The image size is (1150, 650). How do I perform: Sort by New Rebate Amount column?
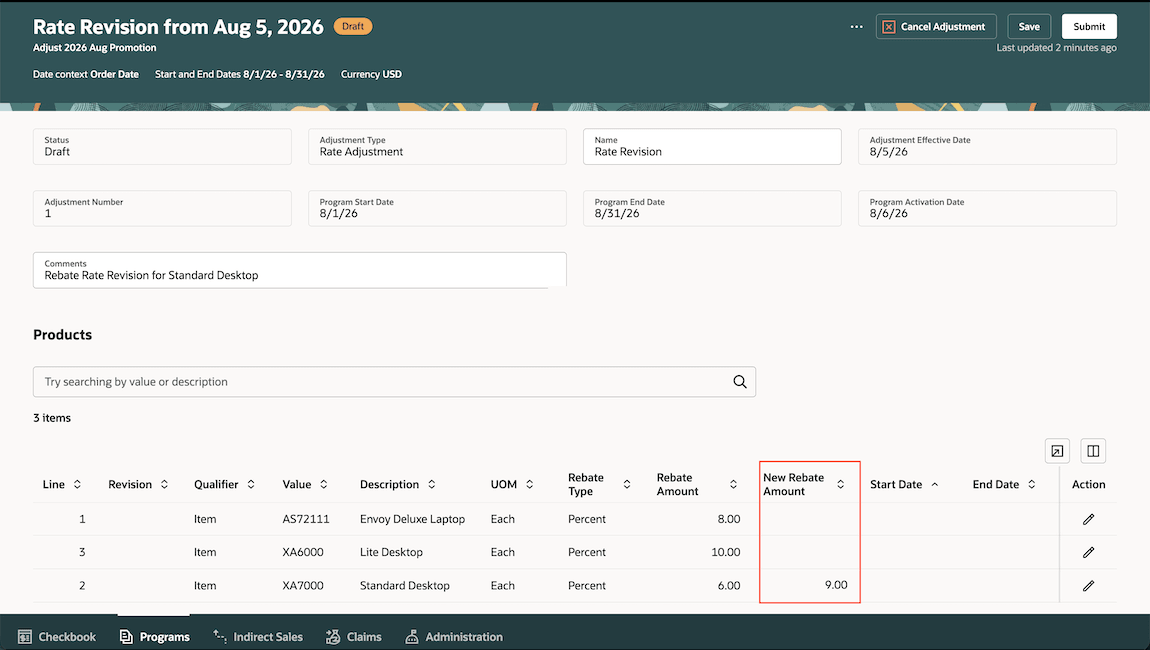840,484
